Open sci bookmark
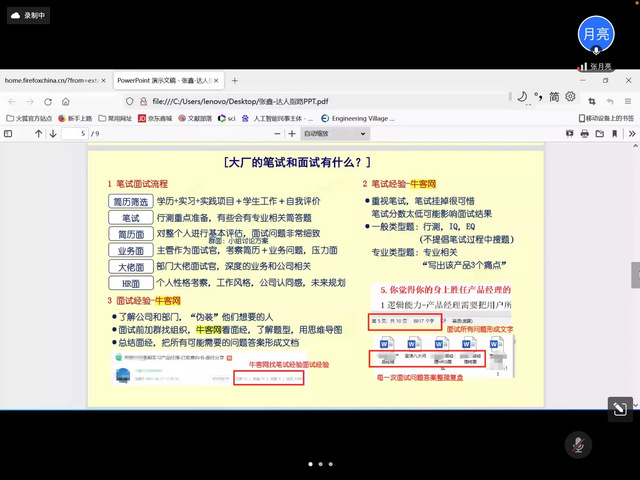Image resolution: width=640 pixels, height=480 pixels. (227, 118)
